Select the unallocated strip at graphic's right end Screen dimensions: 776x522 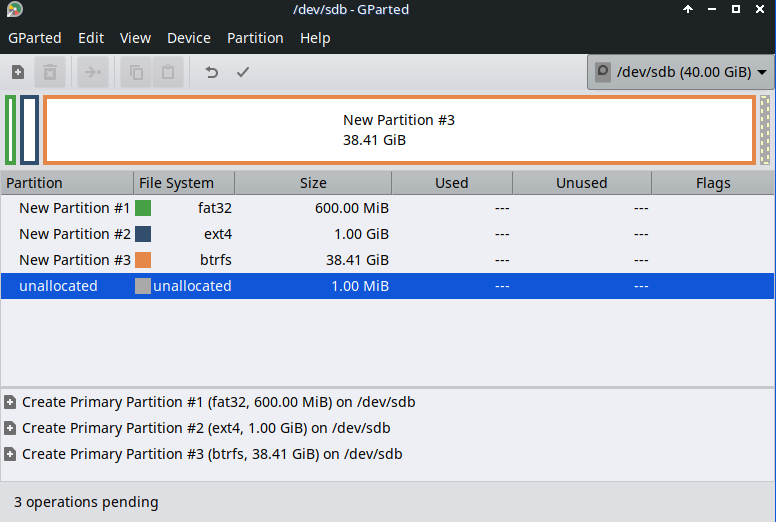(x=765, y=130)
